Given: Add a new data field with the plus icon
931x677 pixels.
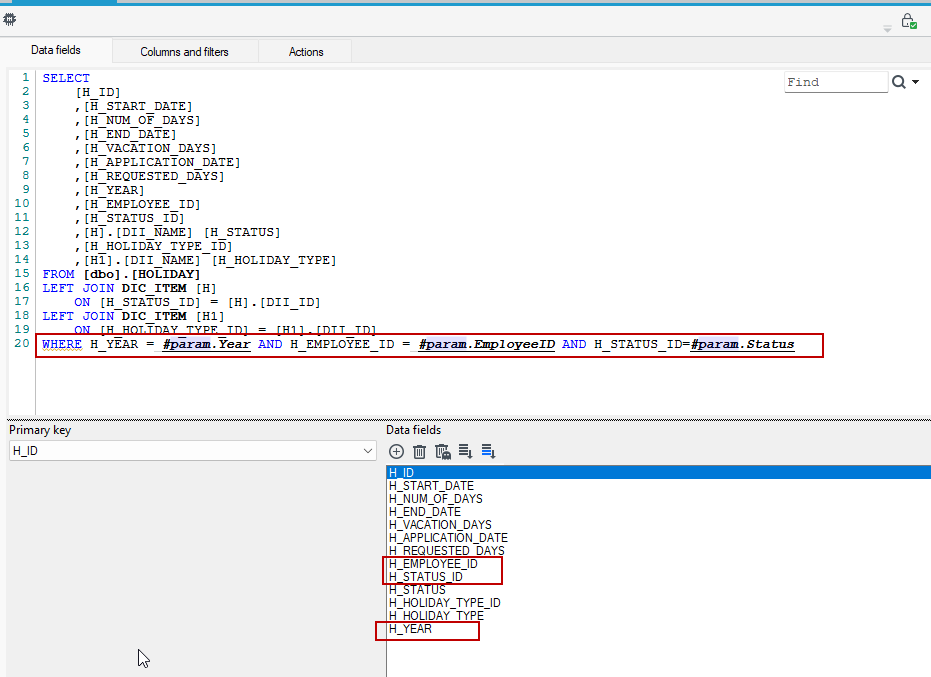Looking at the screenshot, I should coord(396,452).
